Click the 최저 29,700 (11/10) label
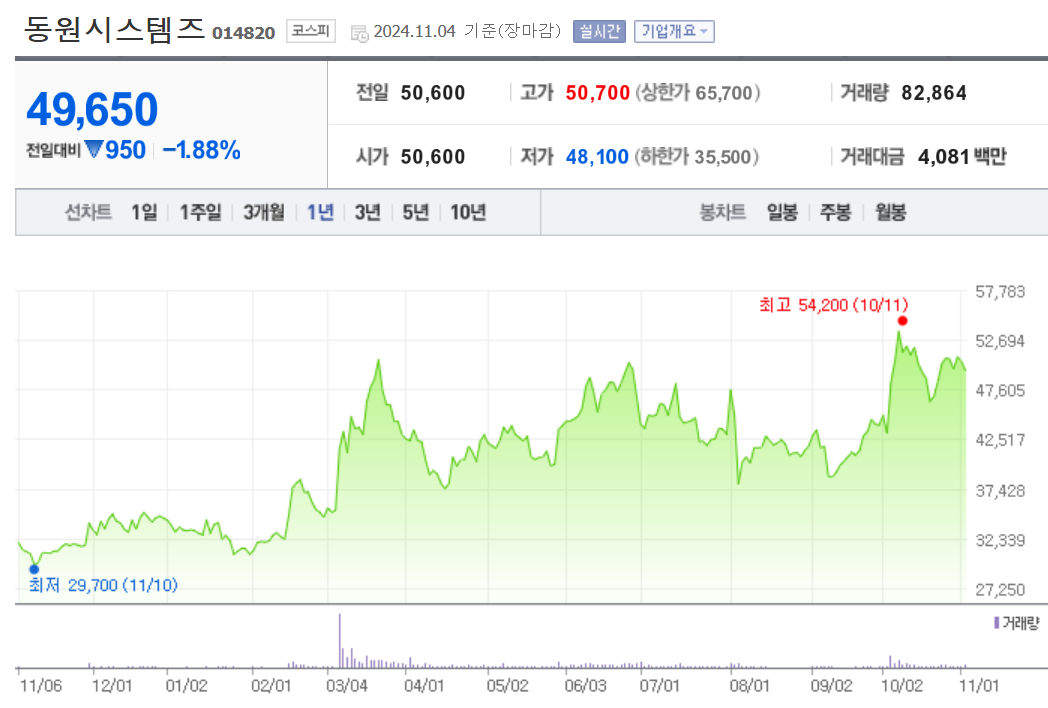The height and width of the screenshot is (708, 1048). tap(103, 586)
